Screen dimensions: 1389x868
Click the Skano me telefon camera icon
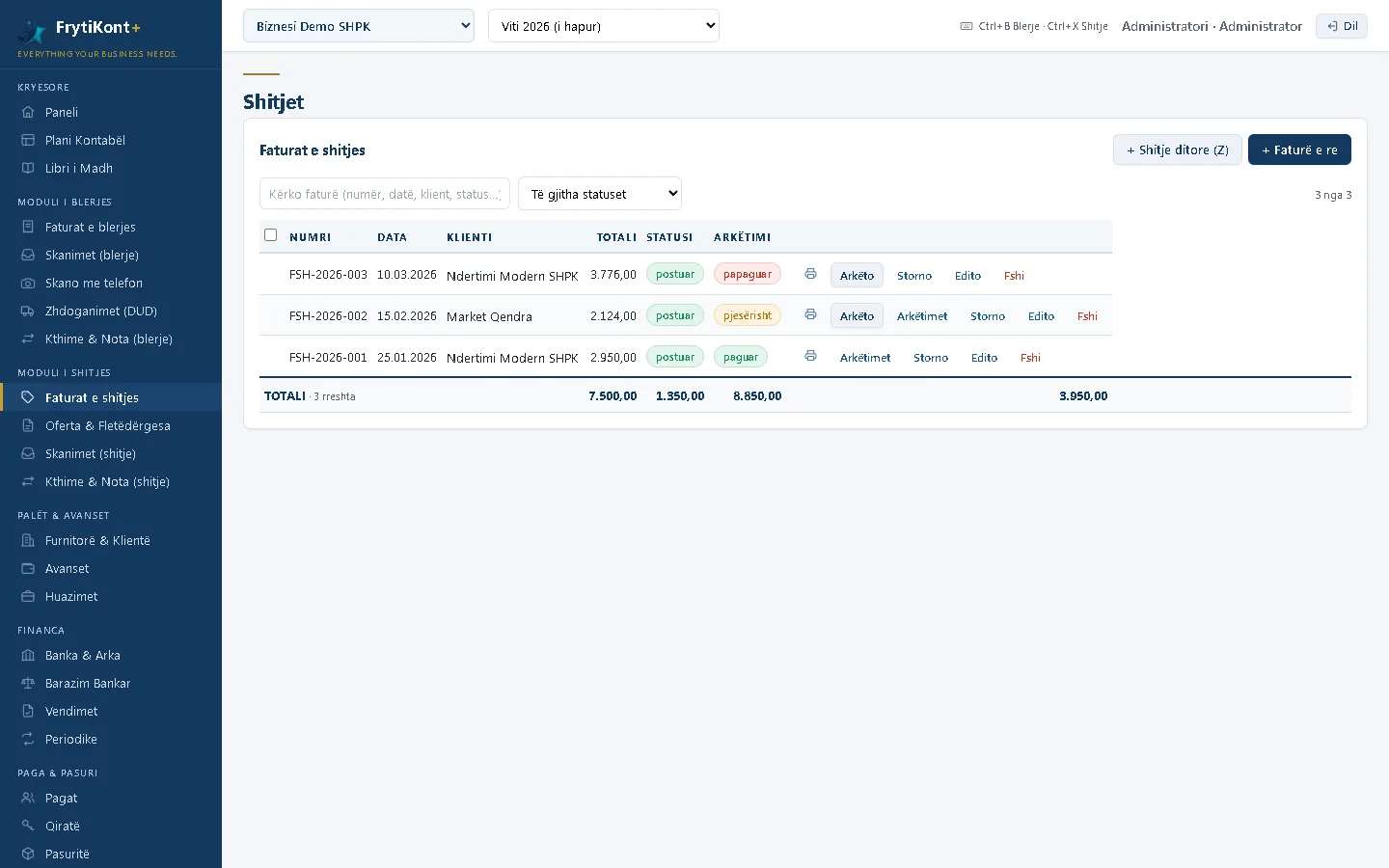28,283
